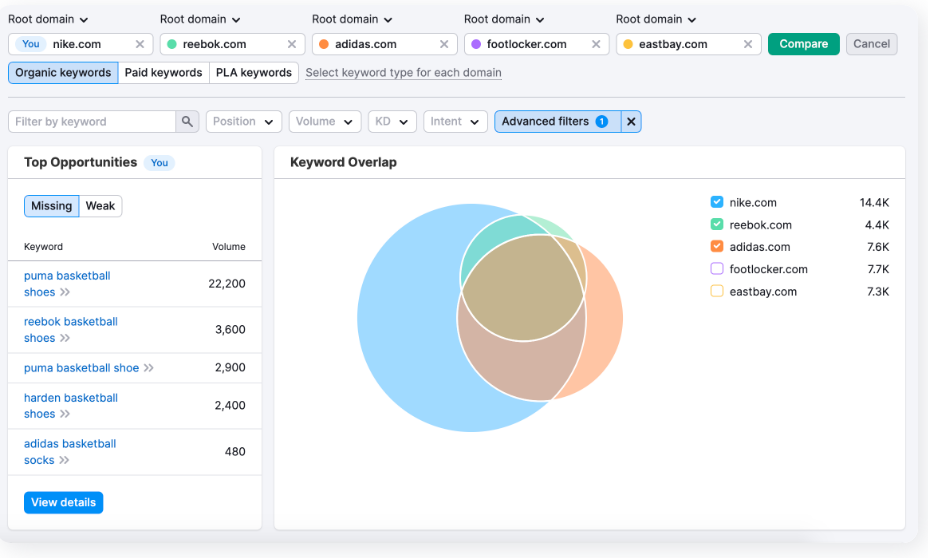928x558 pixels.
Task: Click arrows after puma basketball shoes
Action: click(65, 292)
